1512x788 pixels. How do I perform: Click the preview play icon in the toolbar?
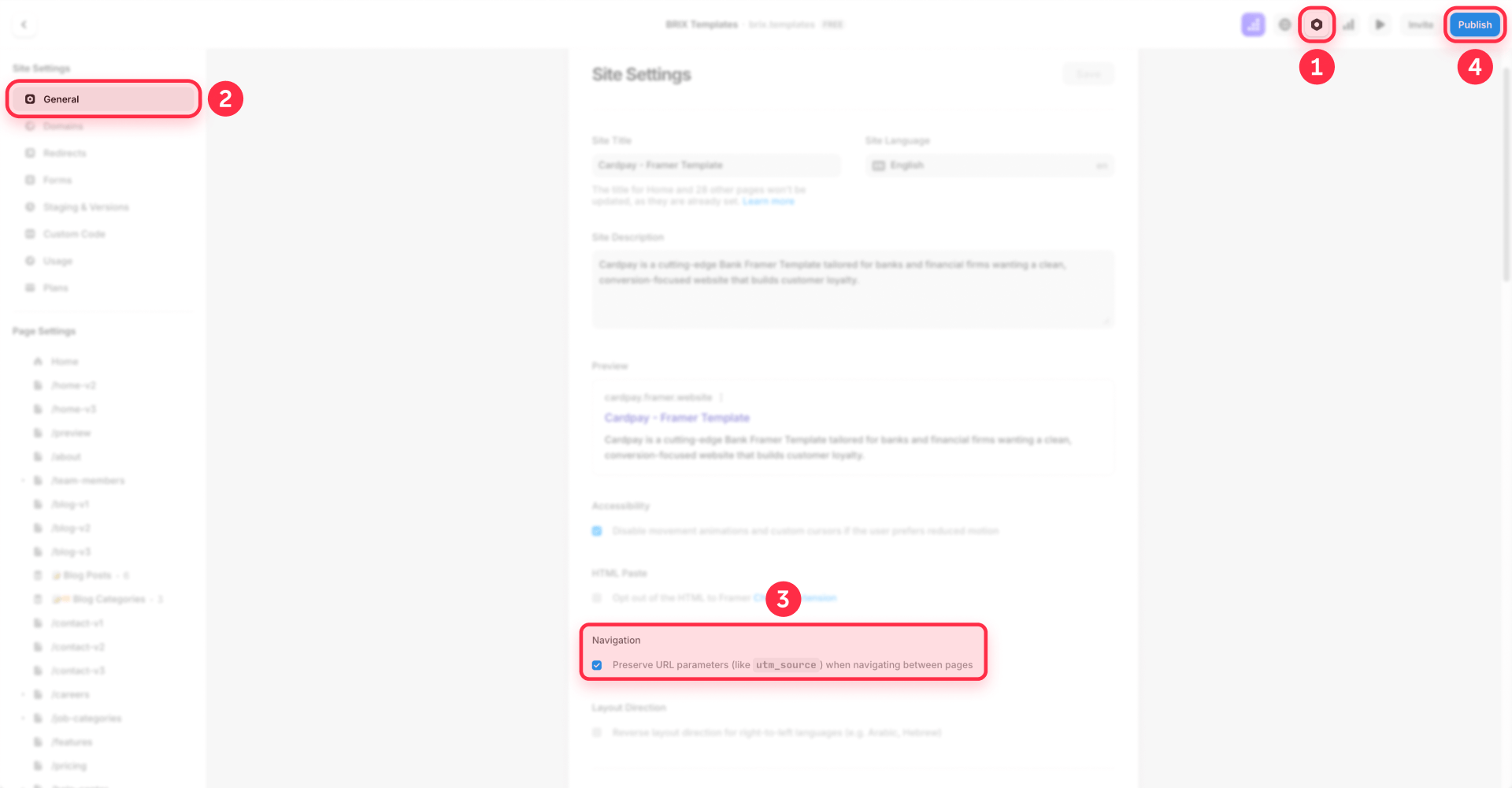click(1379, 24)
